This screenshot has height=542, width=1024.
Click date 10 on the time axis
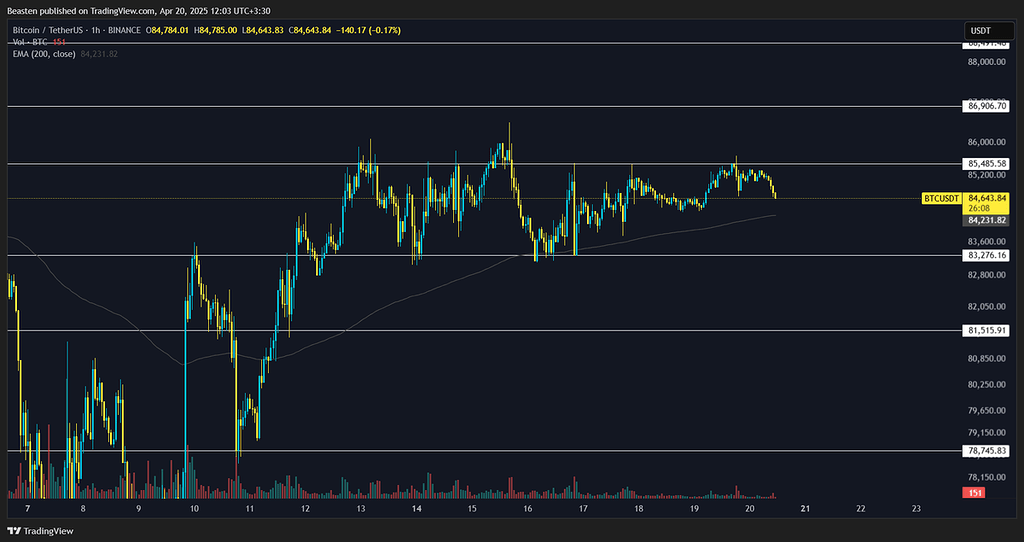coord(194,509)
